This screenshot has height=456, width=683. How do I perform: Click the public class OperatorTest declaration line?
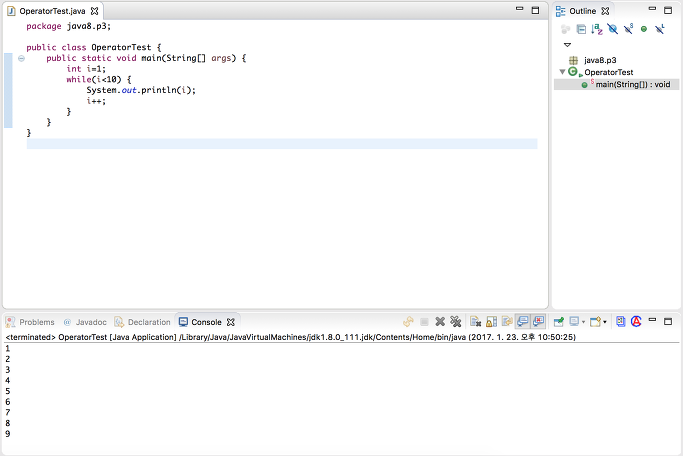(x=94, y=47)
